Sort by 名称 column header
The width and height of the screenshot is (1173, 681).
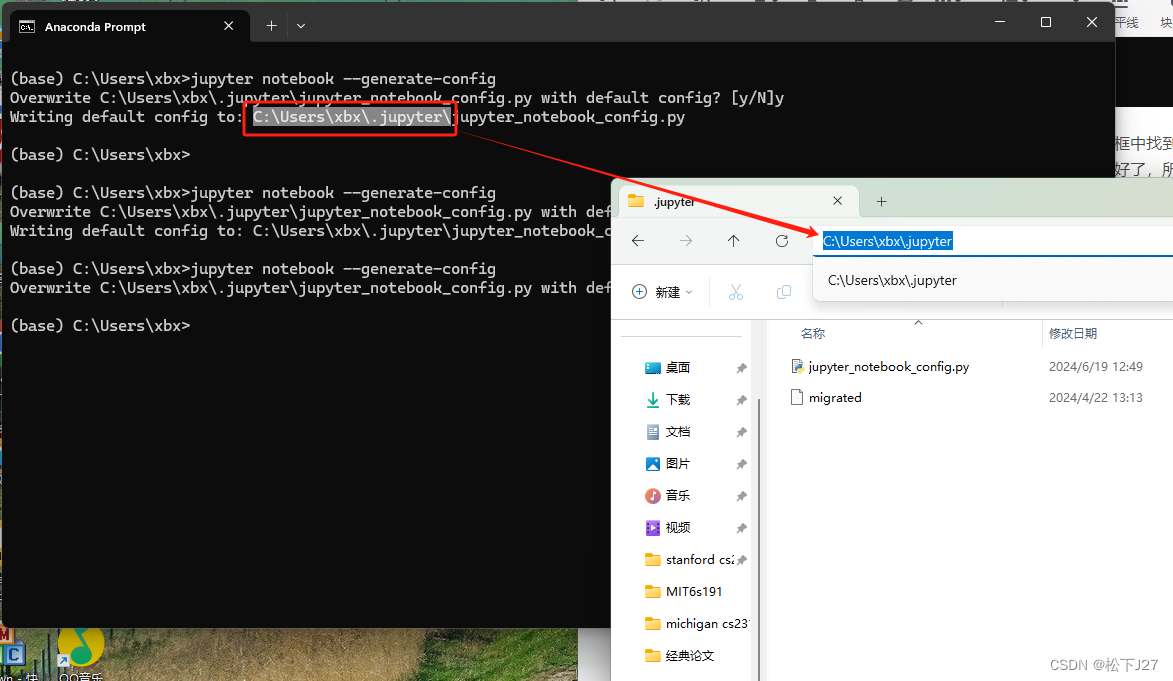(813, 334)
